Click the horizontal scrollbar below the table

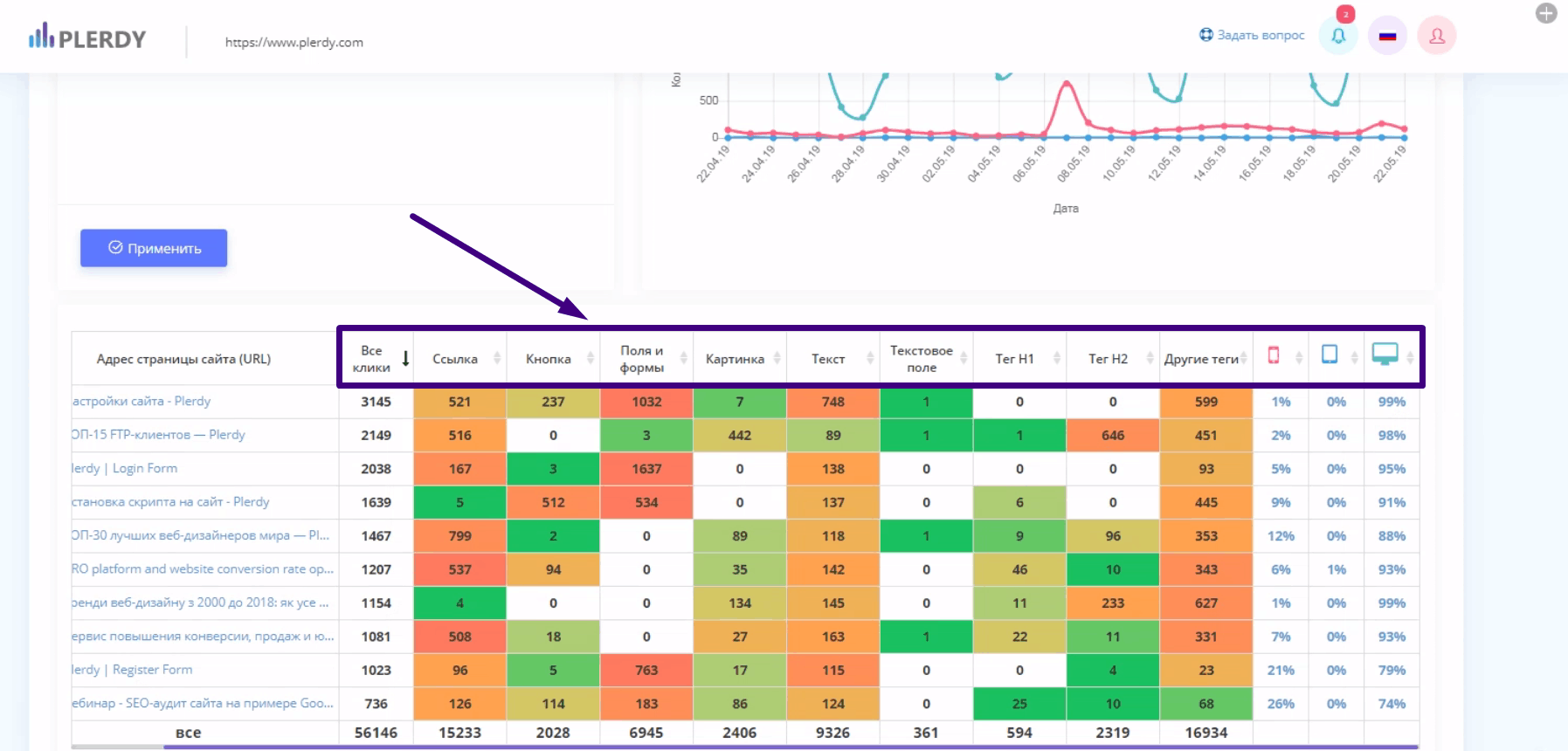click(x=791, y=747)
